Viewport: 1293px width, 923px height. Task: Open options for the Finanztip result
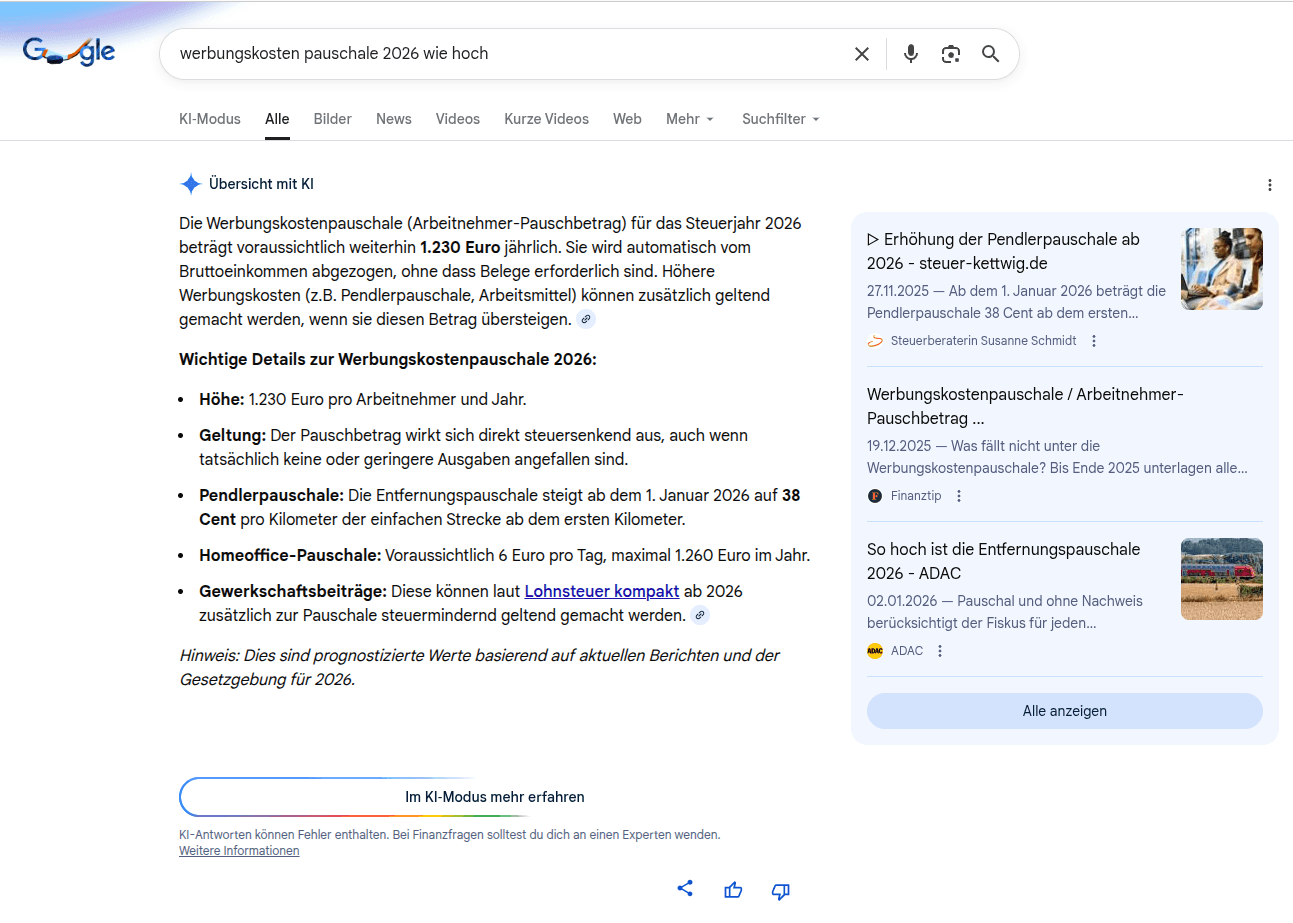tap(958, 495)
